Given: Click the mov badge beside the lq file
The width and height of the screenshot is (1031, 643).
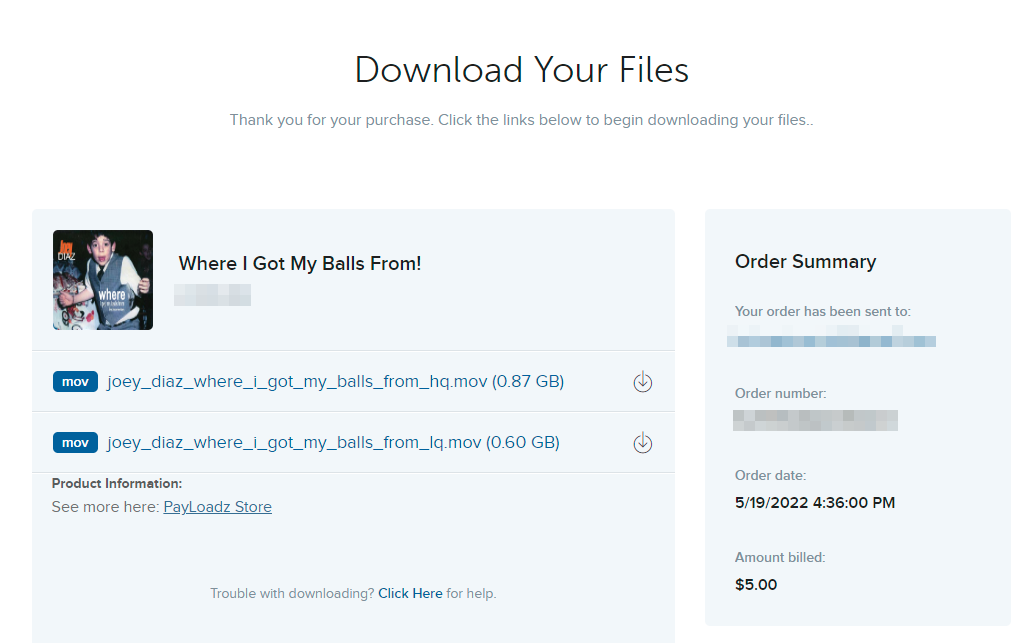Looking at the screenshot, I should [x=75, y=442].
